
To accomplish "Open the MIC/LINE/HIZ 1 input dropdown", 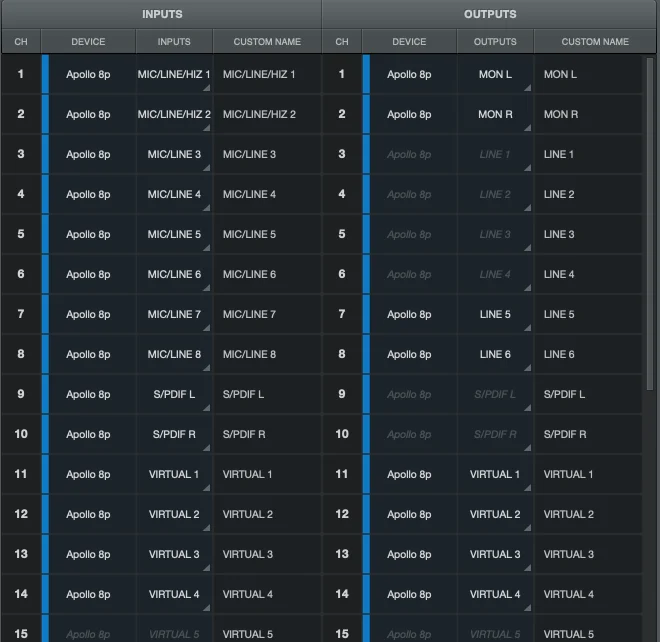I will [x=174, y=74].
